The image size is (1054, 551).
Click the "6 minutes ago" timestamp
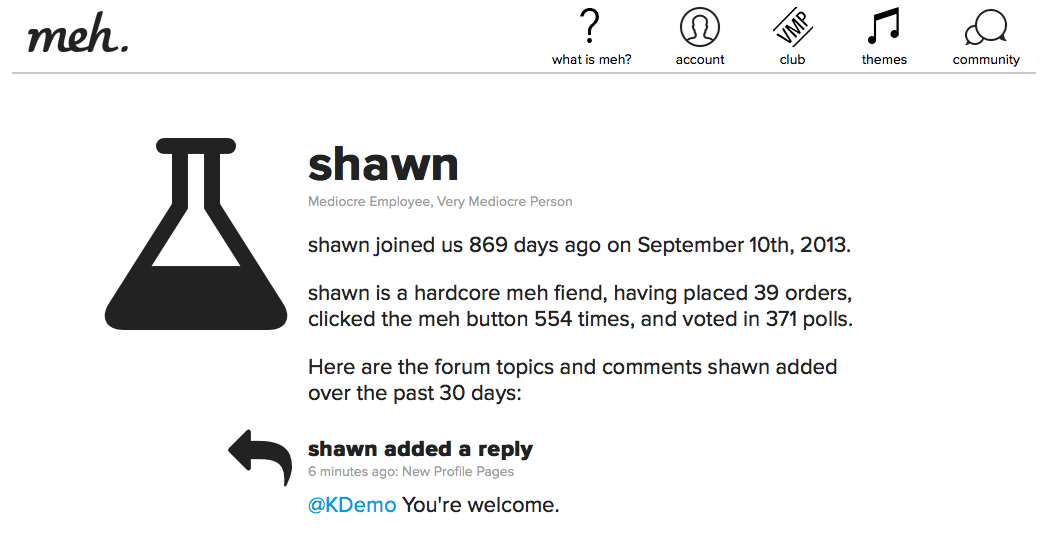coord(351,472)
